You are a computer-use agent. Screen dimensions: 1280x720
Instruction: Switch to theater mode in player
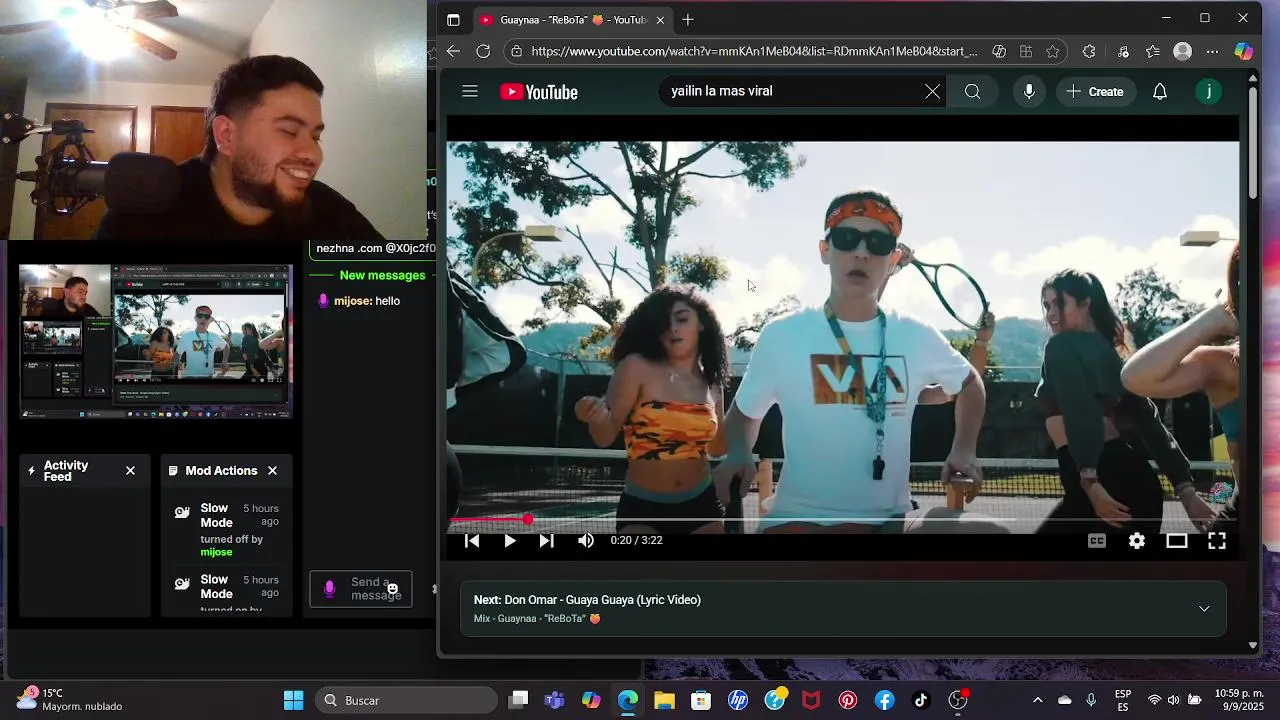click(x=1177, y=540)
